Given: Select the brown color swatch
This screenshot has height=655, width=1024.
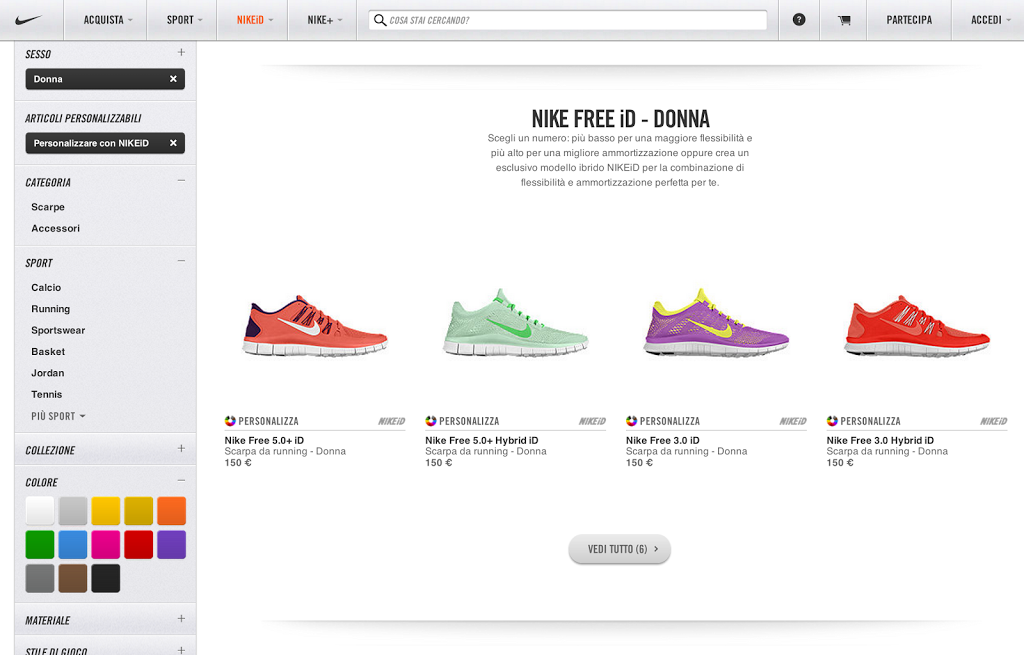Looking at the screenshot, I should [x=73, y=579].
